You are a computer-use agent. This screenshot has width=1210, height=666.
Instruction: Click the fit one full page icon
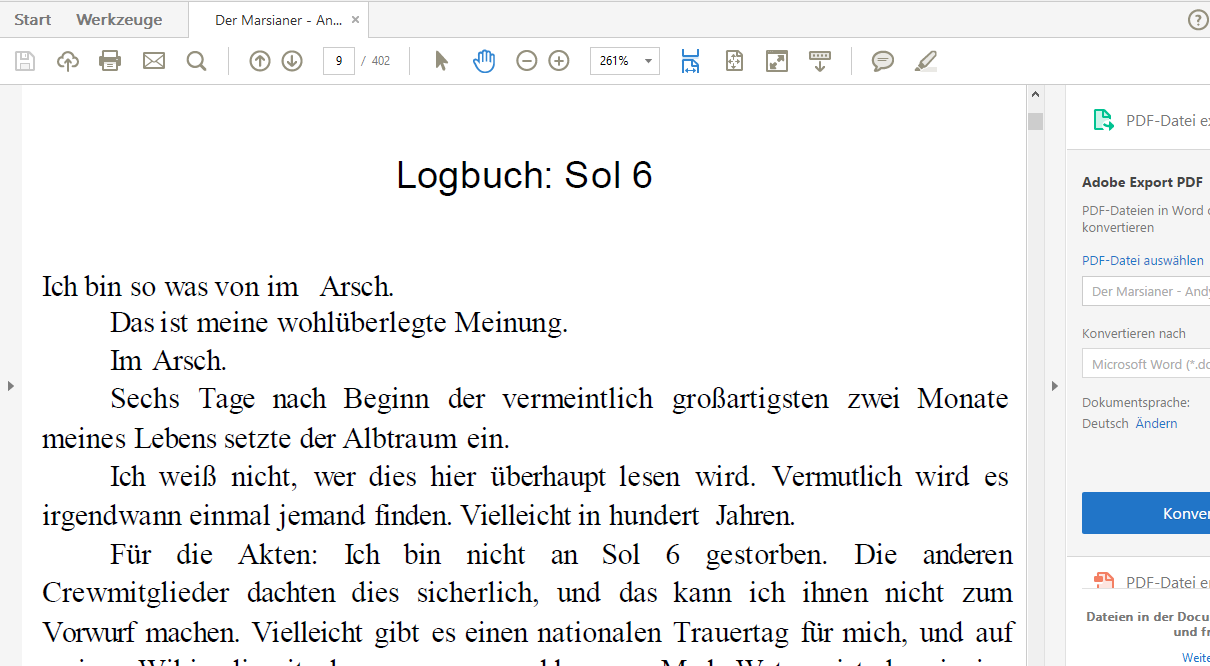click(x=735, y=61)
